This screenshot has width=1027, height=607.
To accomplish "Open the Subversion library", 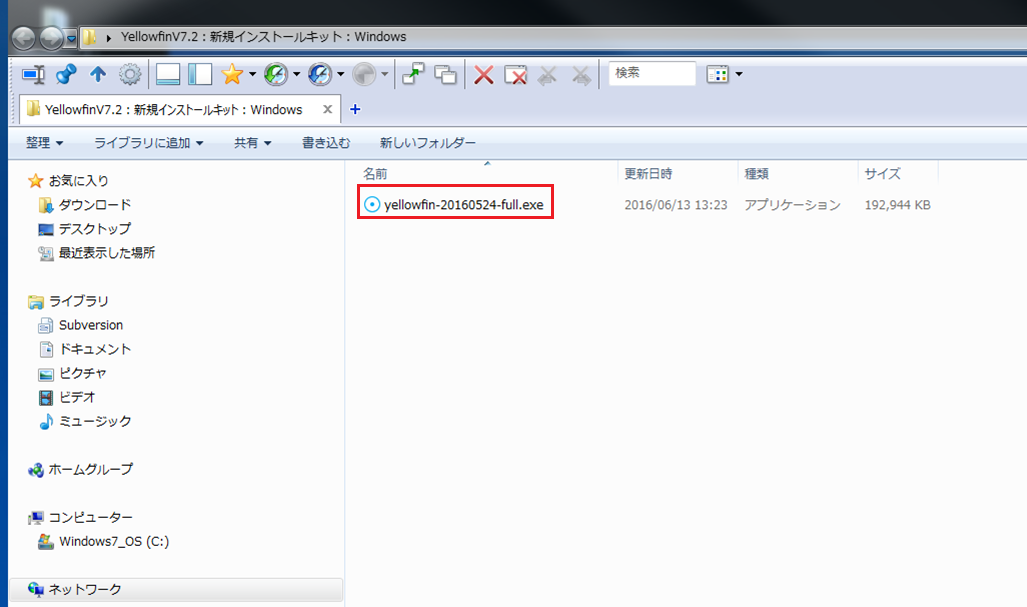I will pos(91,325).
